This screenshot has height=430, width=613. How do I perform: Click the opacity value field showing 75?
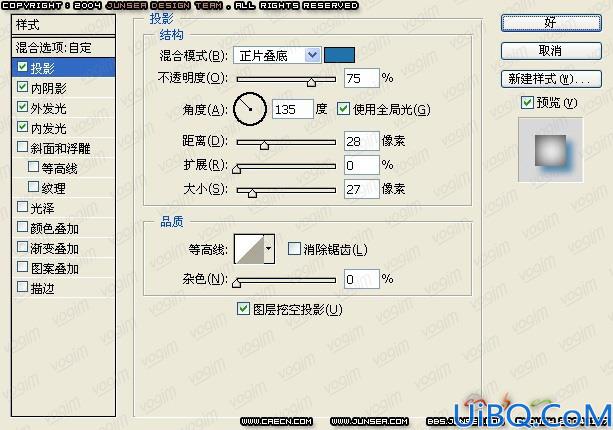(x=362, y=78)
